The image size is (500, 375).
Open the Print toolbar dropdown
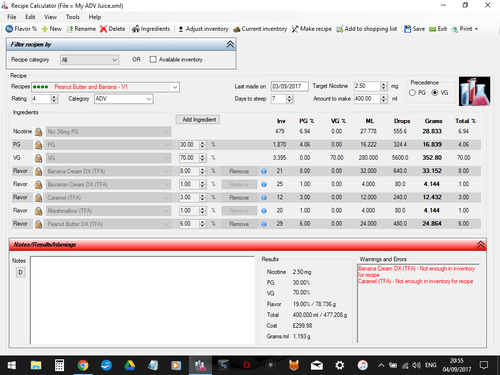point(464,29)
